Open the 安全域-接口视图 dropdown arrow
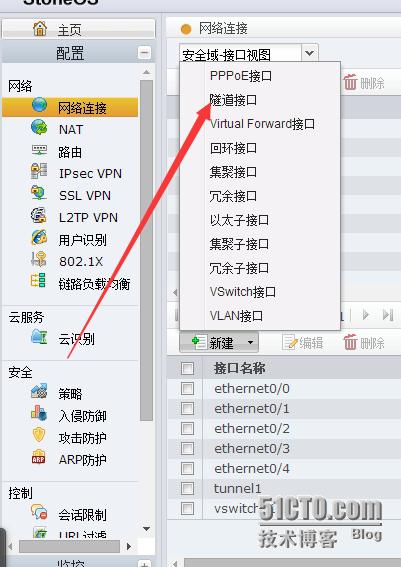401x567 pixels. (x=310, y=53)
